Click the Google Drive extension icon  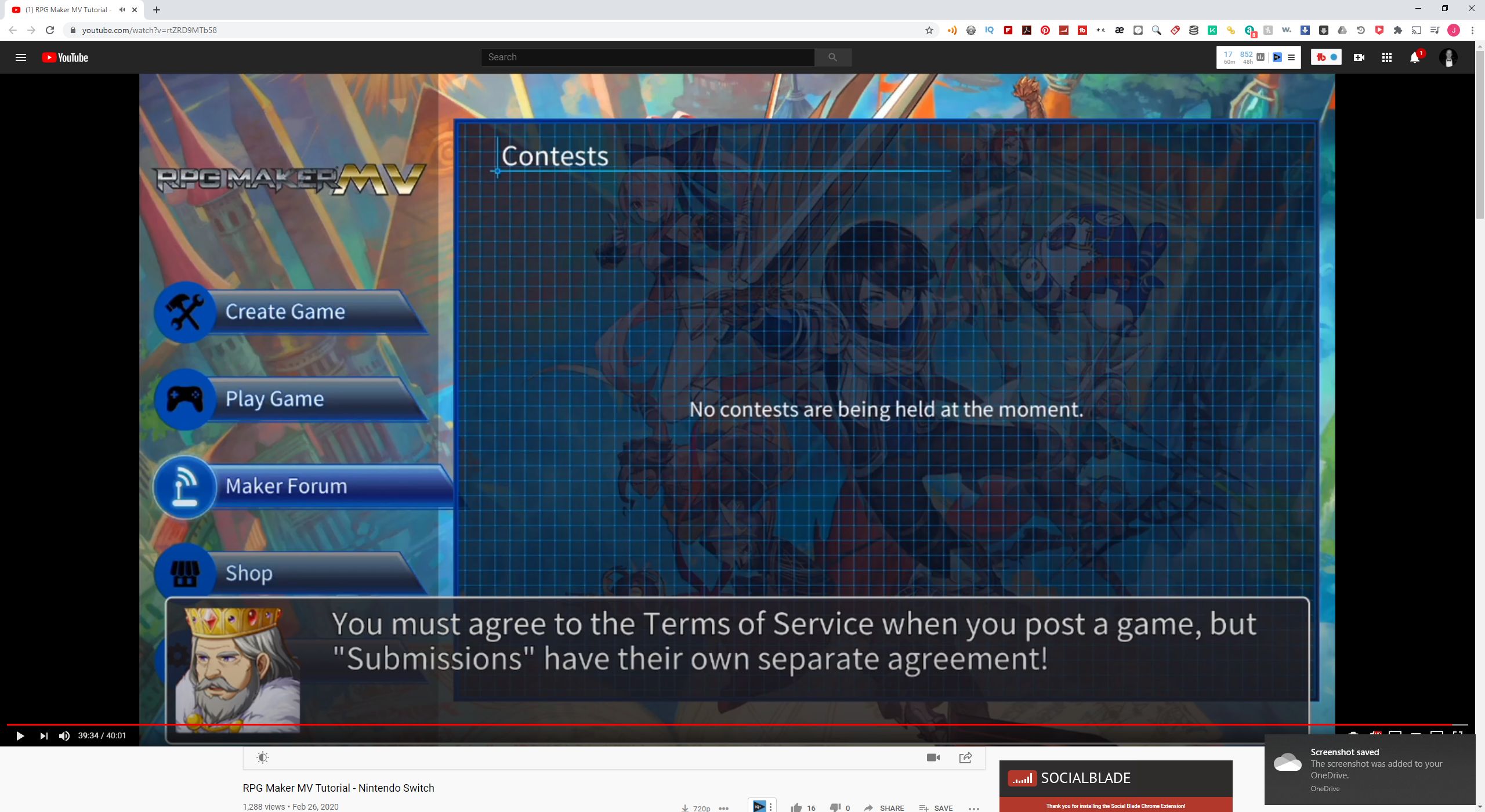(1342, 30)
